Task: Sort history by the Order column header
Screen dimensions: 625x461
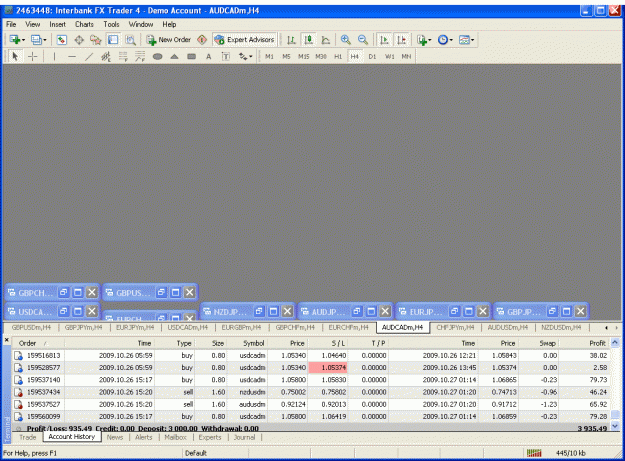Action: [x=38, y=343]
